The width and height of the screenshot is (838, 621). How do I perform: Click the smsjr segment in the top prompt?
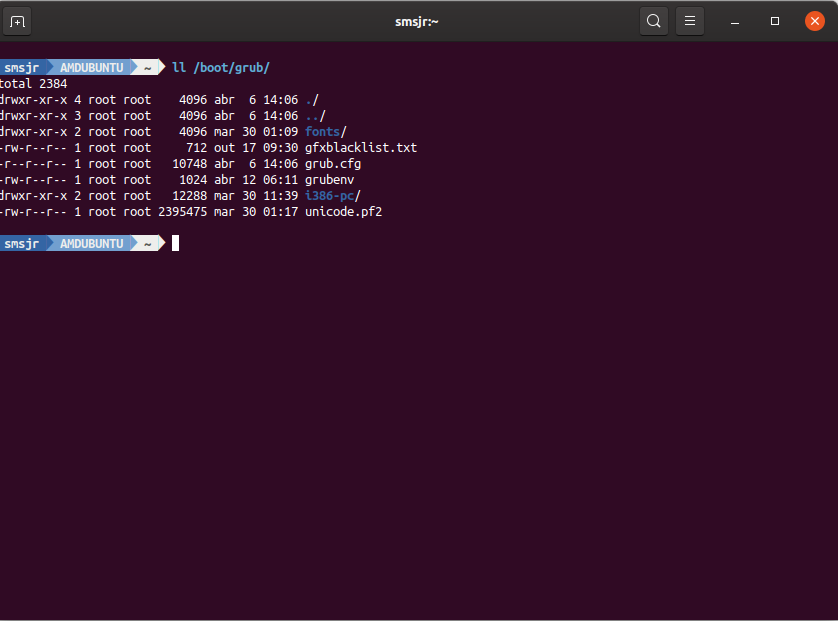21,68
